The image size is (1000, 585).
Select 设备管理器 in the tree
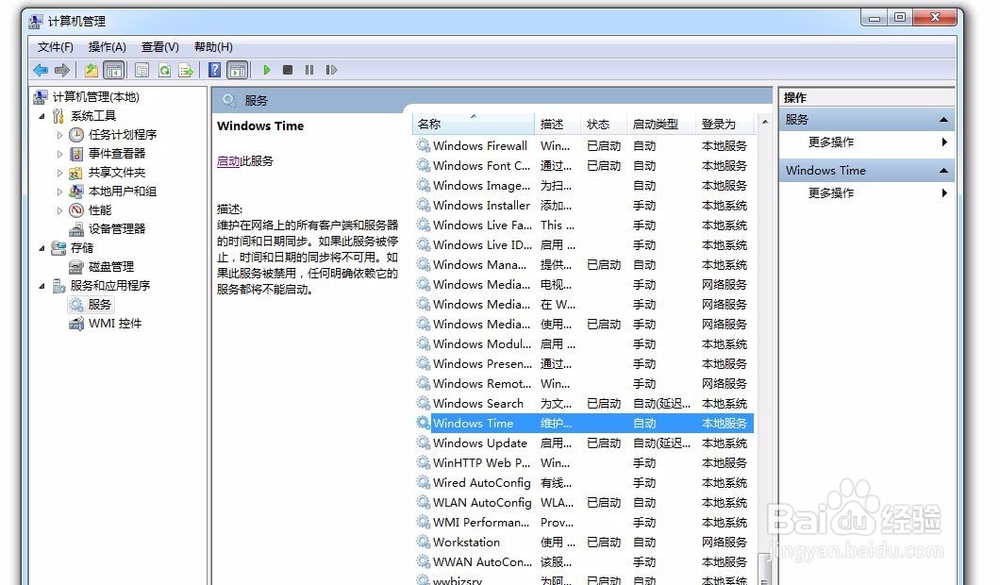click(x=117, y=228)
